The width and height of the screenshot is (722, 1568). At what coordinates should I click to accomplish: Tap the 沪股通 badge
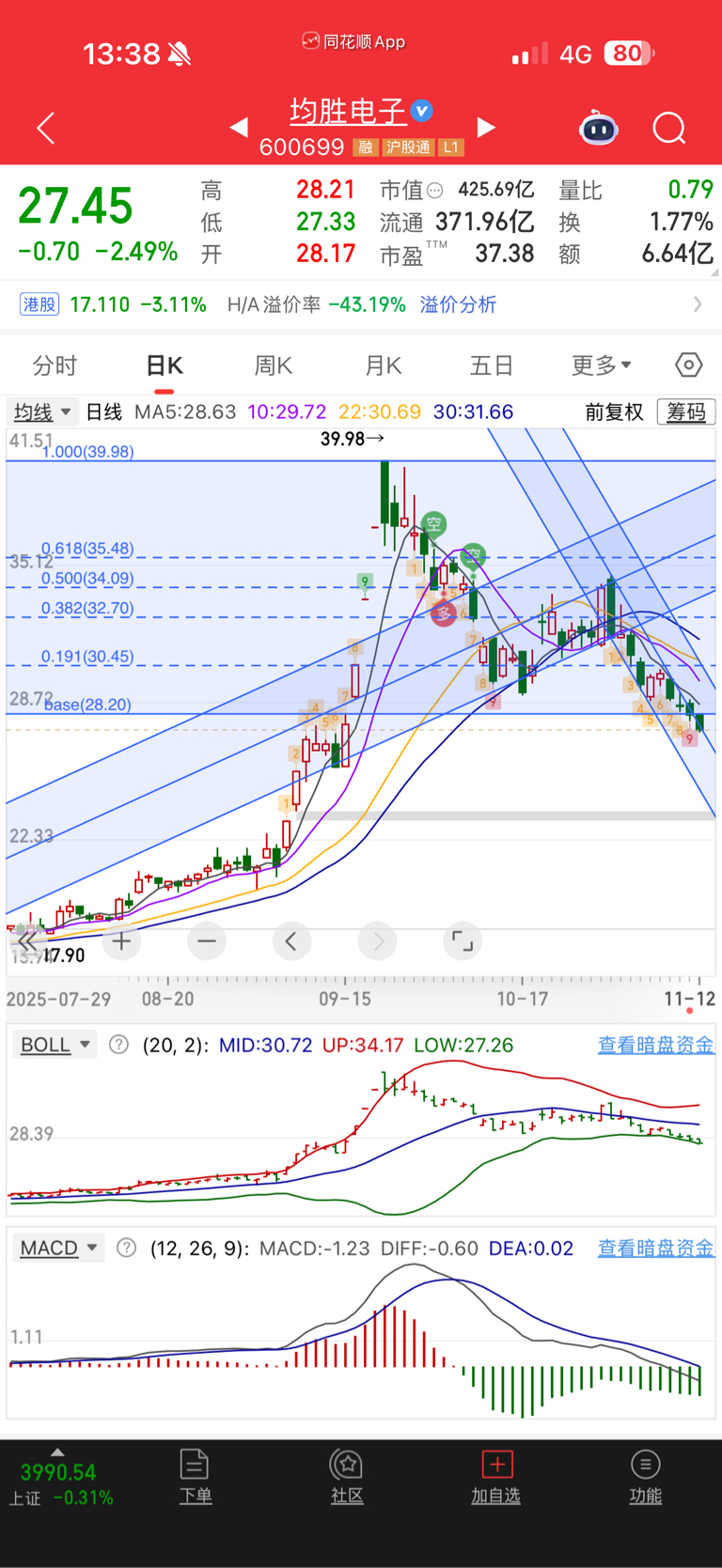(x=407, y=147)
